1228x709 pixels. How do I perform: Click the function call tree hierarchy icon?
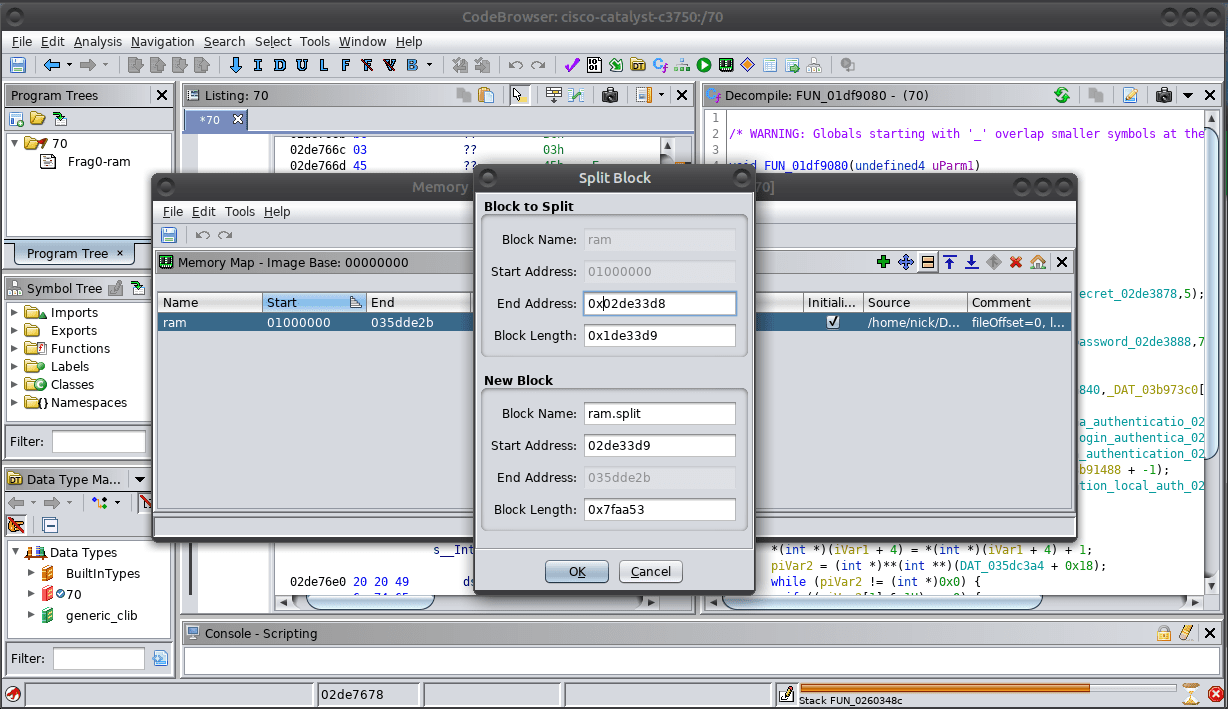(814, 65)
